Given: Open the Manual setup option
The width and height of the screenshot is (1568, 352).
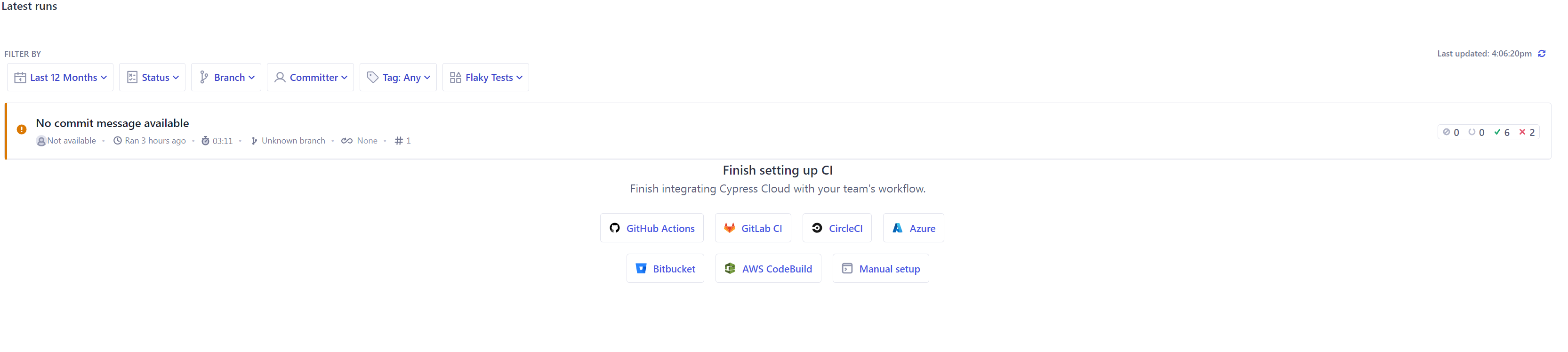Looking at the screenshot, I should tap(880, 269).
